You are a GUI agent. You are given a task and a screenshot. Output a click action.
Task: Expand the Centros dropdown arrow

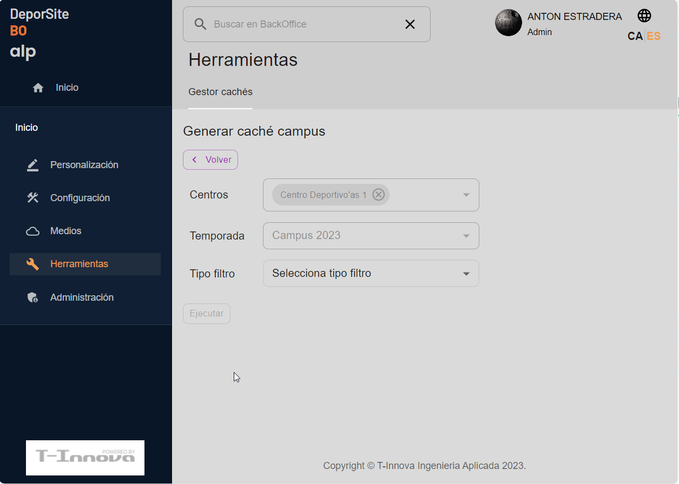[466, 195]
